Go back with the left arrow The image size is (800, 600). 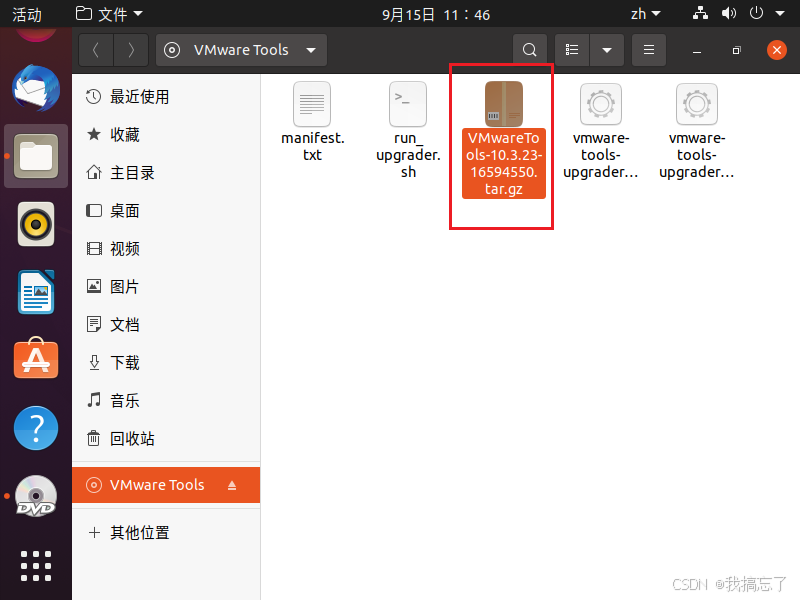pos(96,50)
